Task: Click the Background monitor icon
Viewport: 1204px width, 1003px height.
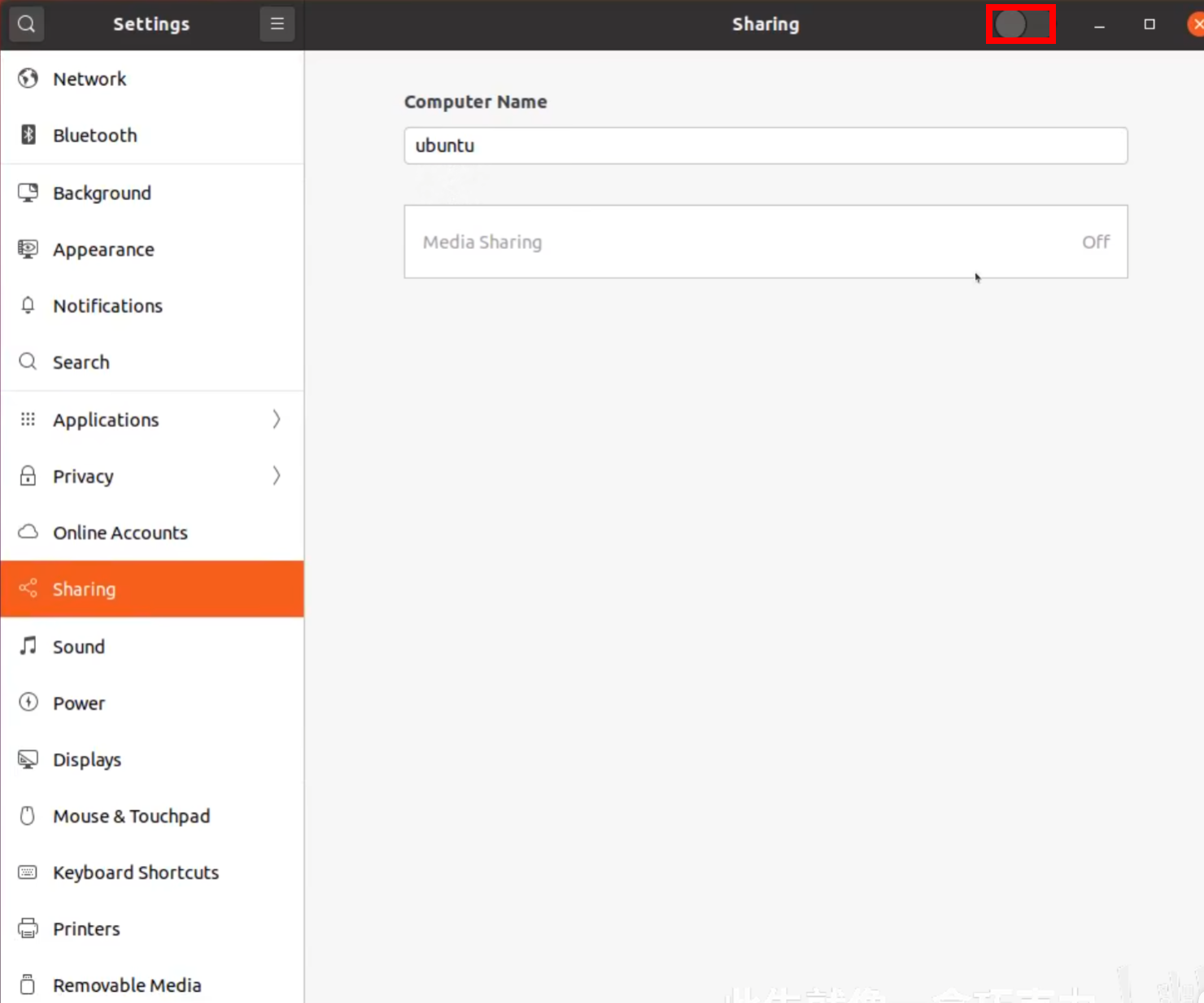Action: tap(28, 193)
